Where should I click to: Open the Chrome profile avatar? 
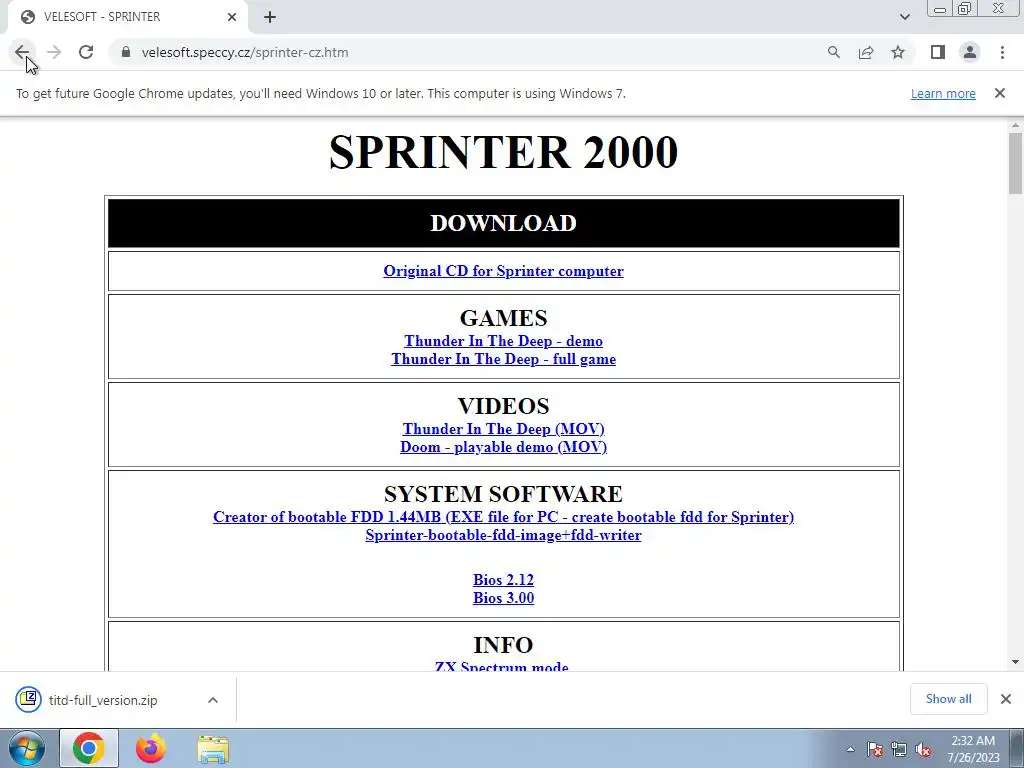(970, 52)
